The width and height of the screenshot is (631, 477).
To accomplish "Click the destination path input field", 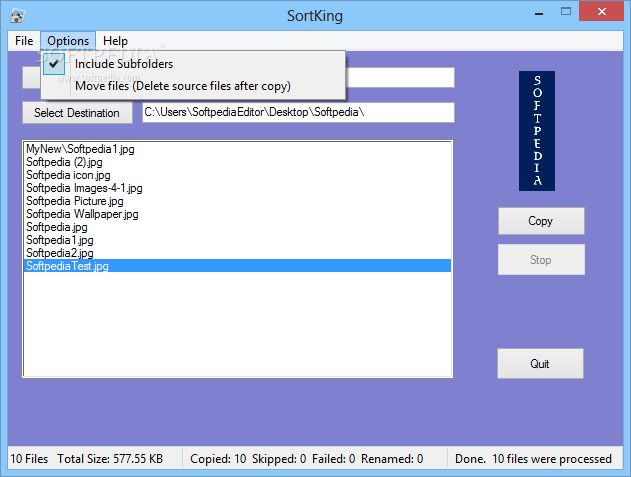I will (x=298, y=112).
